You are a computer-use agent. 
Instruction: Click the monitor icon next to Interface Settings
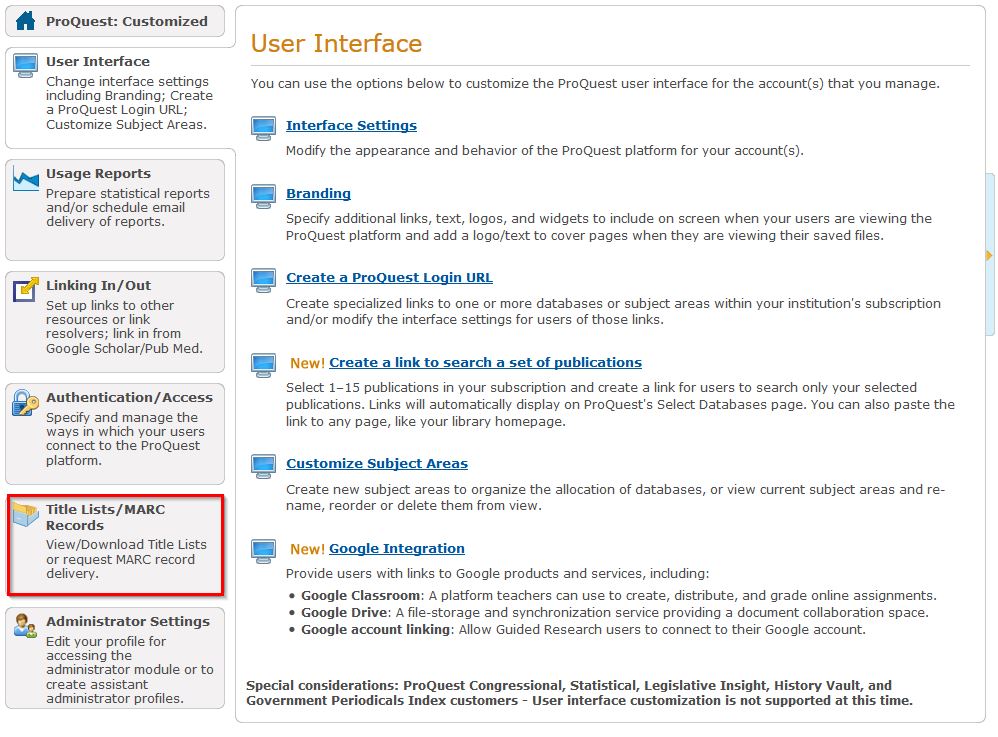pos(263,127)
